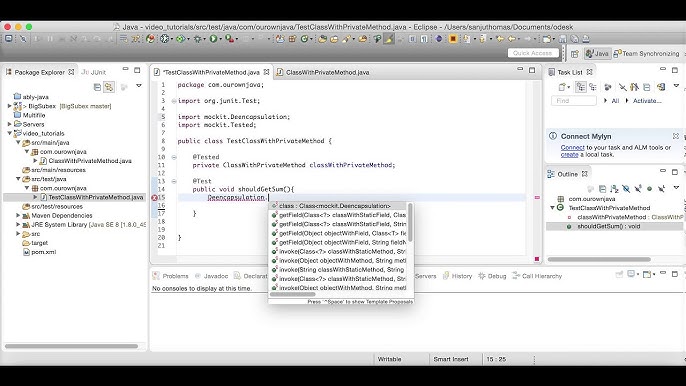Click the orange stop square toolbar icon
This screenshot has width=686, height=386.
coord(453,39)
